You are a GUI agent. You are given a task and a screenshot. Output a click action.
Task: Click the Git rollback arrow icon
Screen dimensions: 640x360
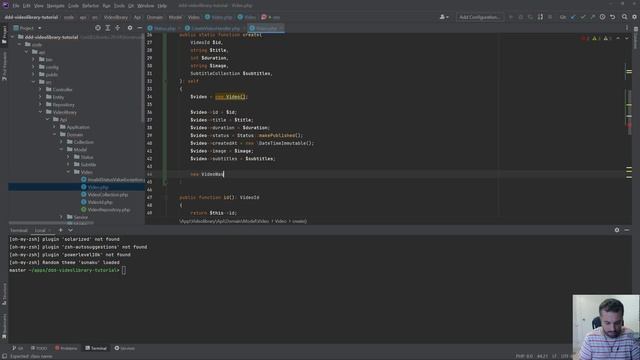point(613,17)
